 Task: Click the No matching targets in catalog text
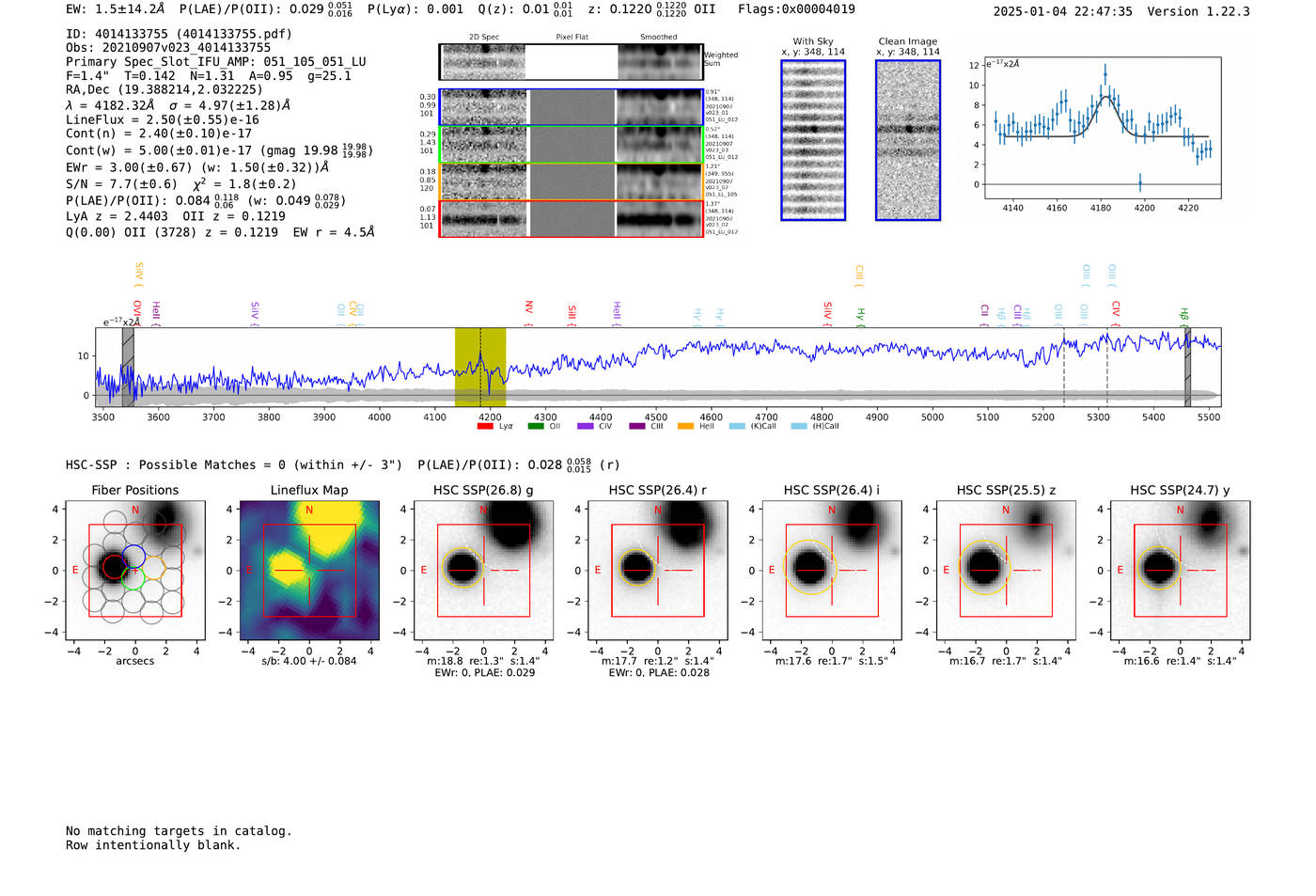179,831
